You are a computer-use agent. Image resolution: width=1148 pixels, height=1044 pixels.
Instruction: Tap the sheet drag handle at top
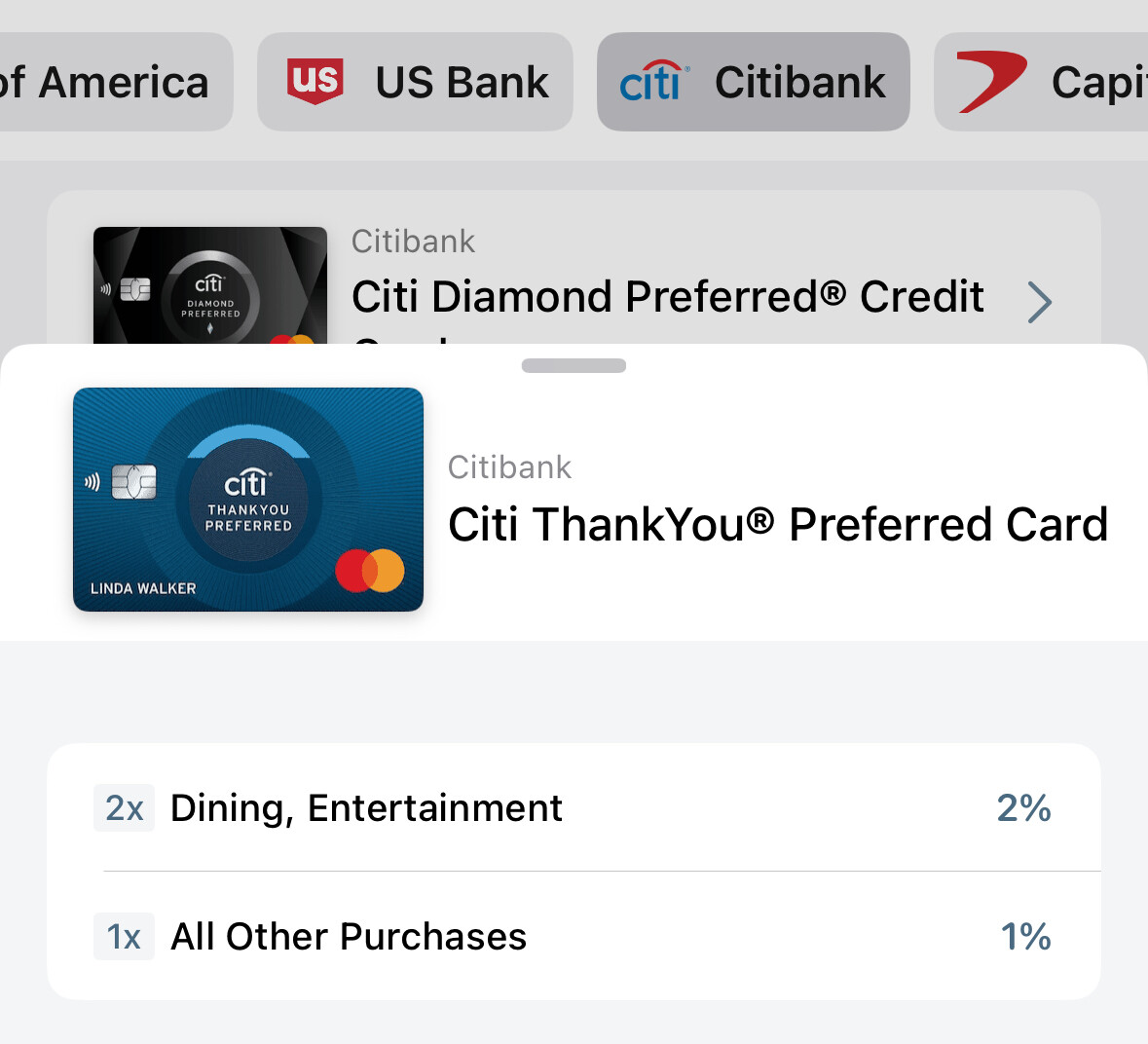(x=574, y=366)
